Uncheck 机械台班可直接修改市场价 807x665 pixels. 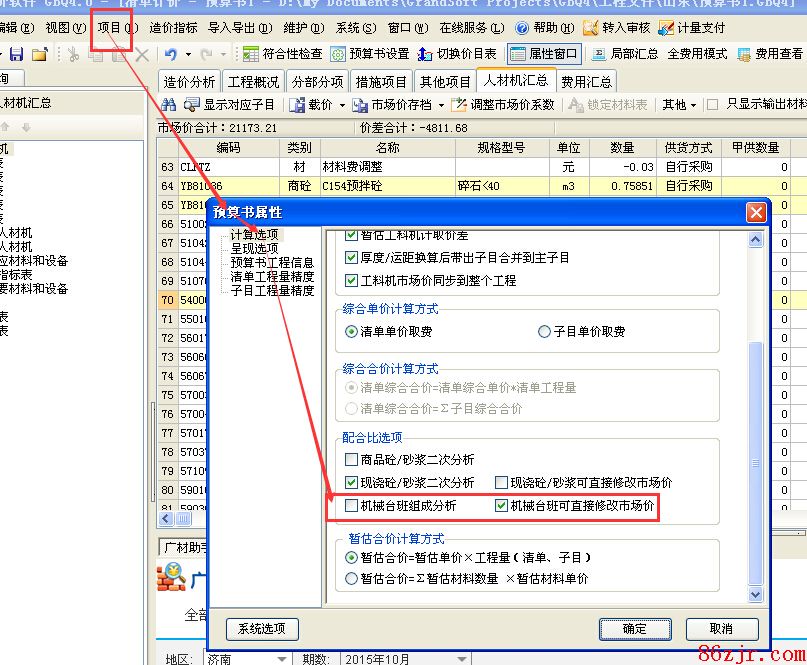point(502,507)
